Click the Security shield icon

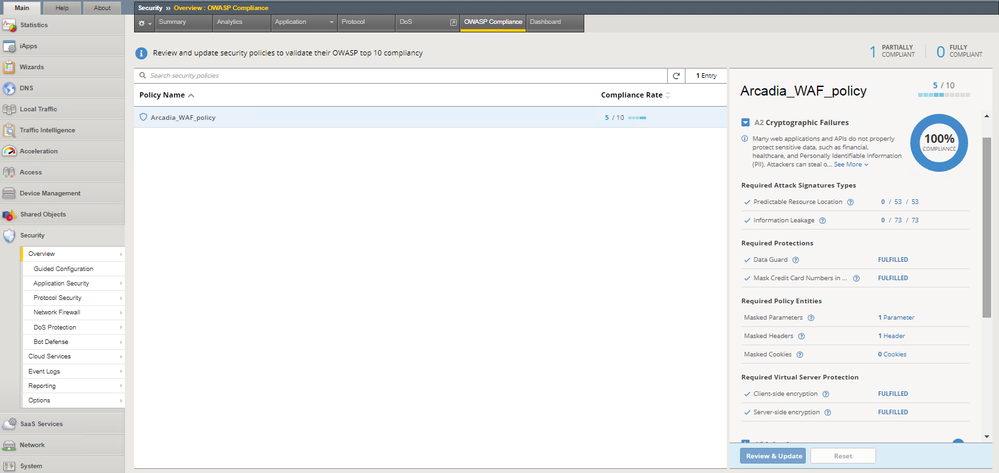[9, 235]
